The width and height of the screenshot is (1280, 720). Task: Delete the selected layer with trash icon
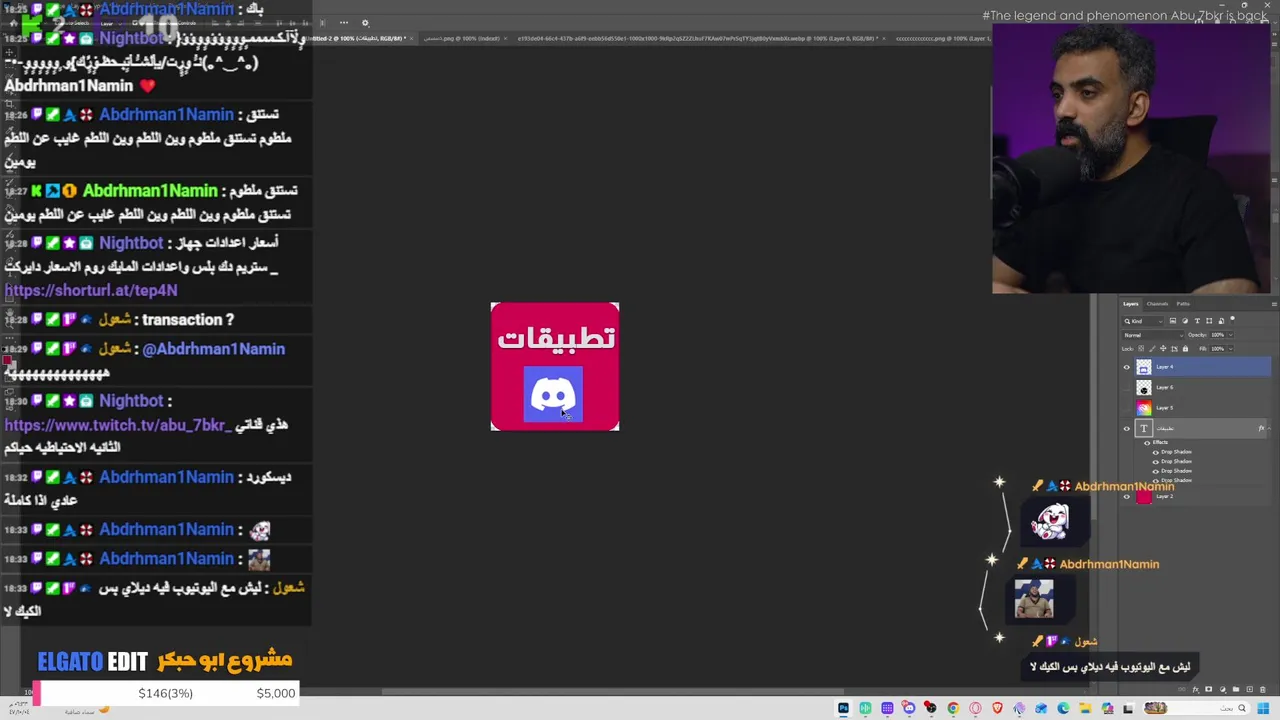[1263, 689]
